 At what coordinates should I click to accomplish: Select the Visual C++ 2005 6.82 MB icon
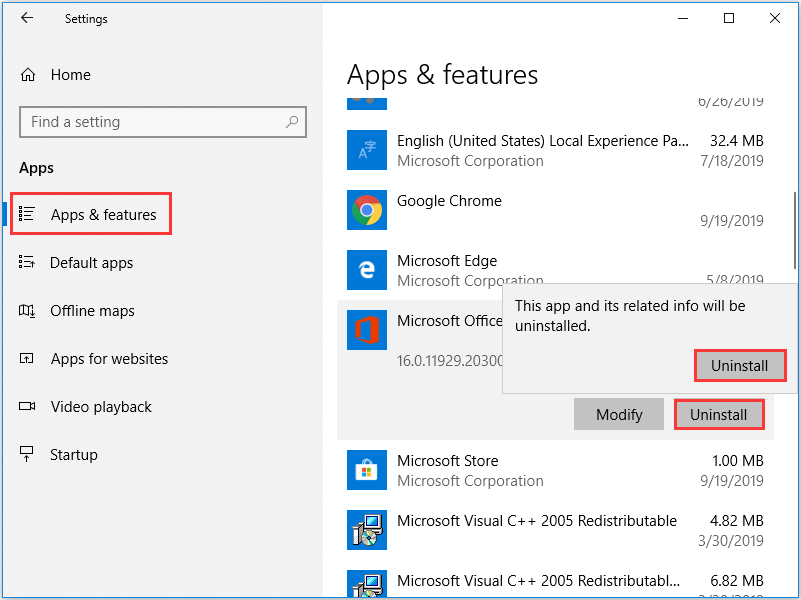[x=366, y=584]
